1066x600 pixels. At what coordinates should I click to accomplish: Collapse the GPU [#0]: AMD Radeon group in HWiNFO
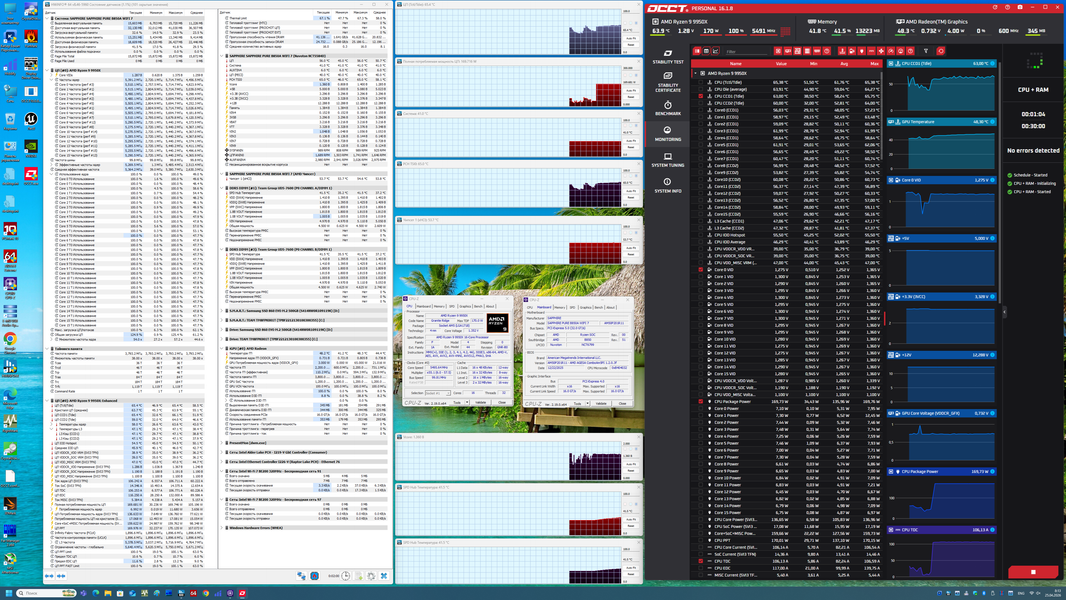coord(223,349)
